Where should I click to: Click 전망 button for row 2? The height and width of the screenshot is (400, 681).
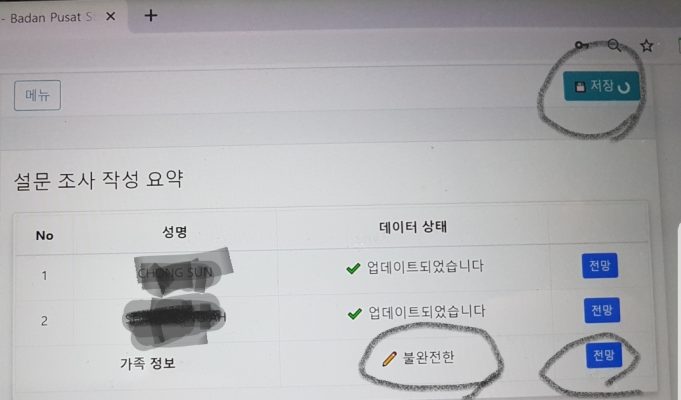(x=602, y=310)
